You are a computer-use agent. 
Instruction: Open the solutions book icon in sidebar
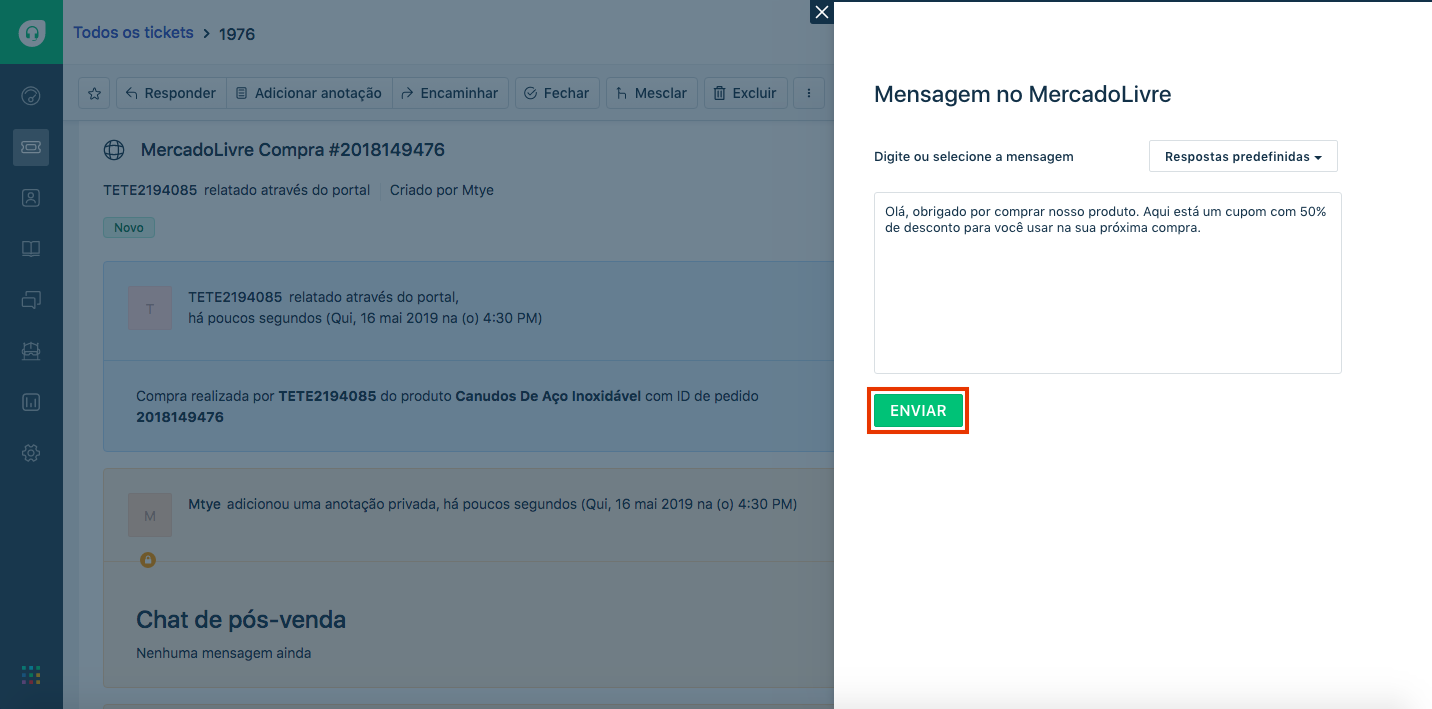coord(31,249)
